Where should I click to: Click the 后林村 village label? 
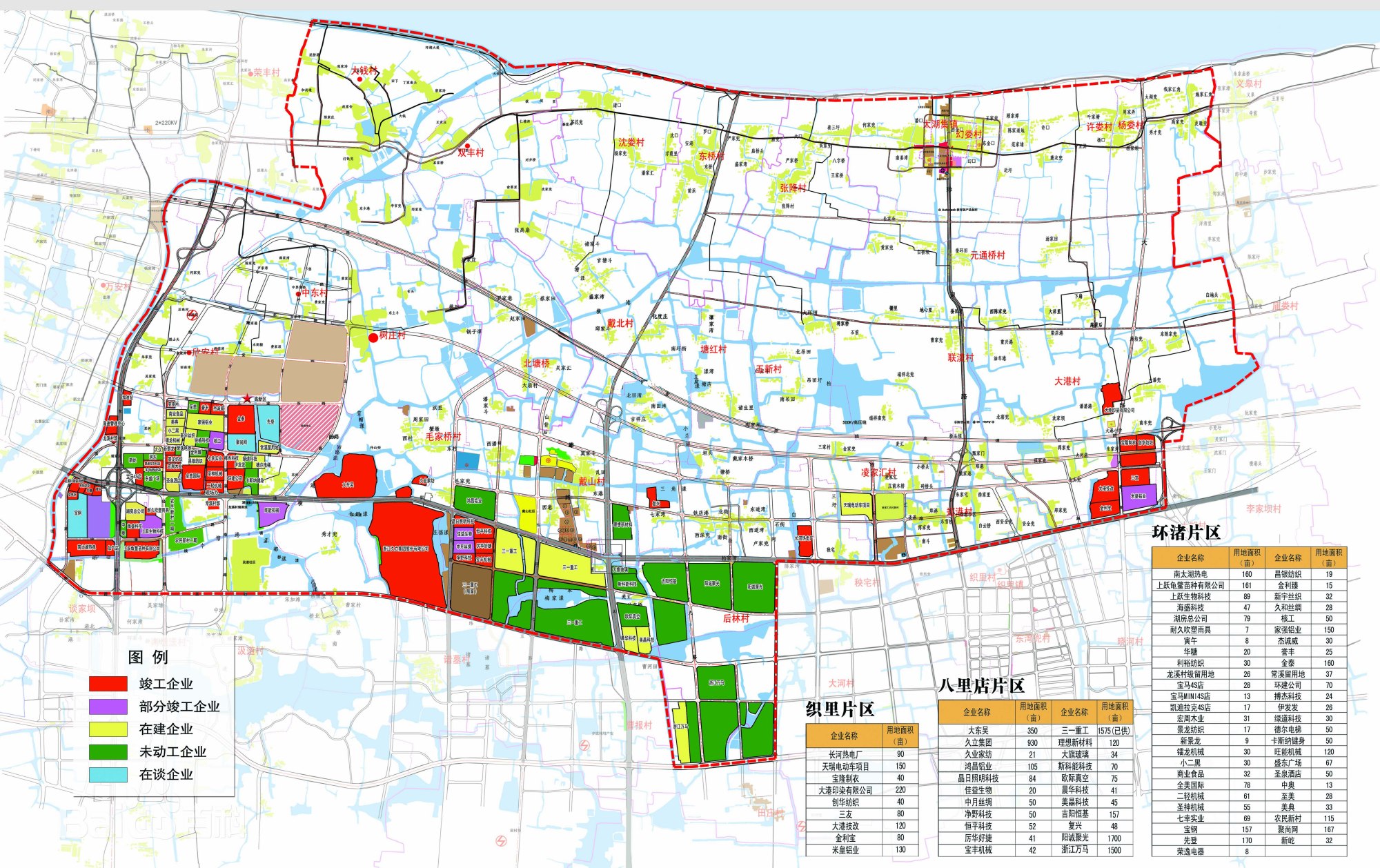coord(736,618)
